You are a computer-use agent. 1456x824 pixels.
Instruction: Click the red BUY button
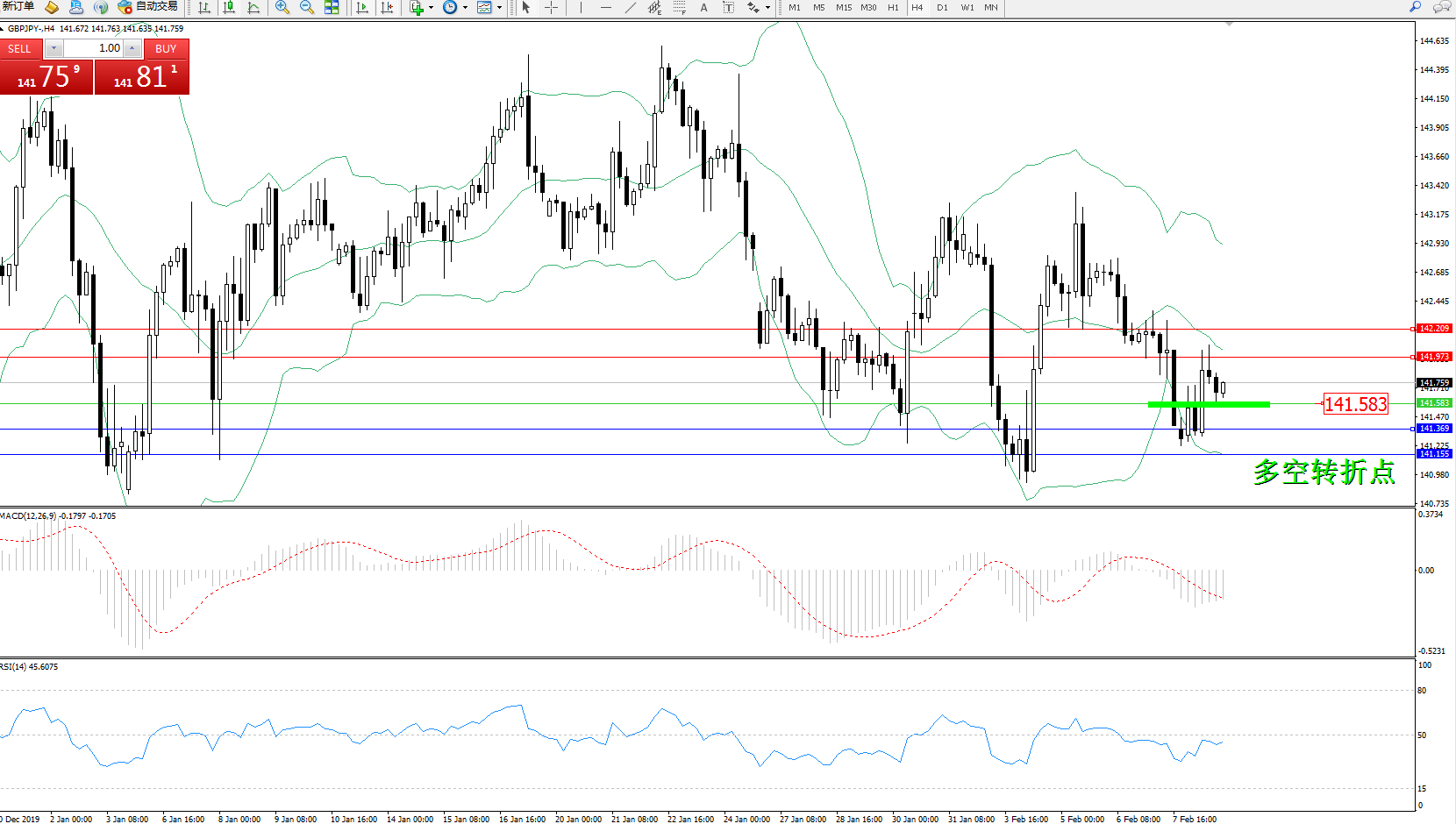165,48
